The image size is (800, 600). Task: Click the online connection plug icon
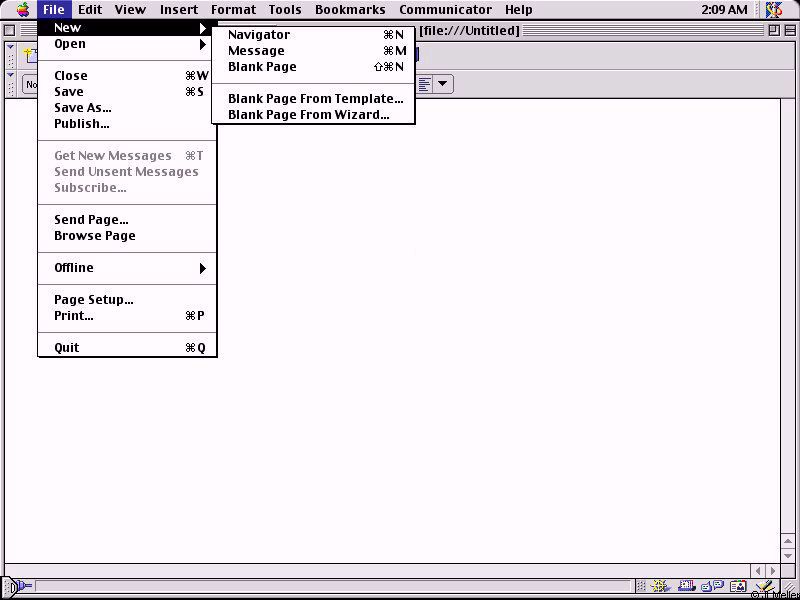coord(20,587)
